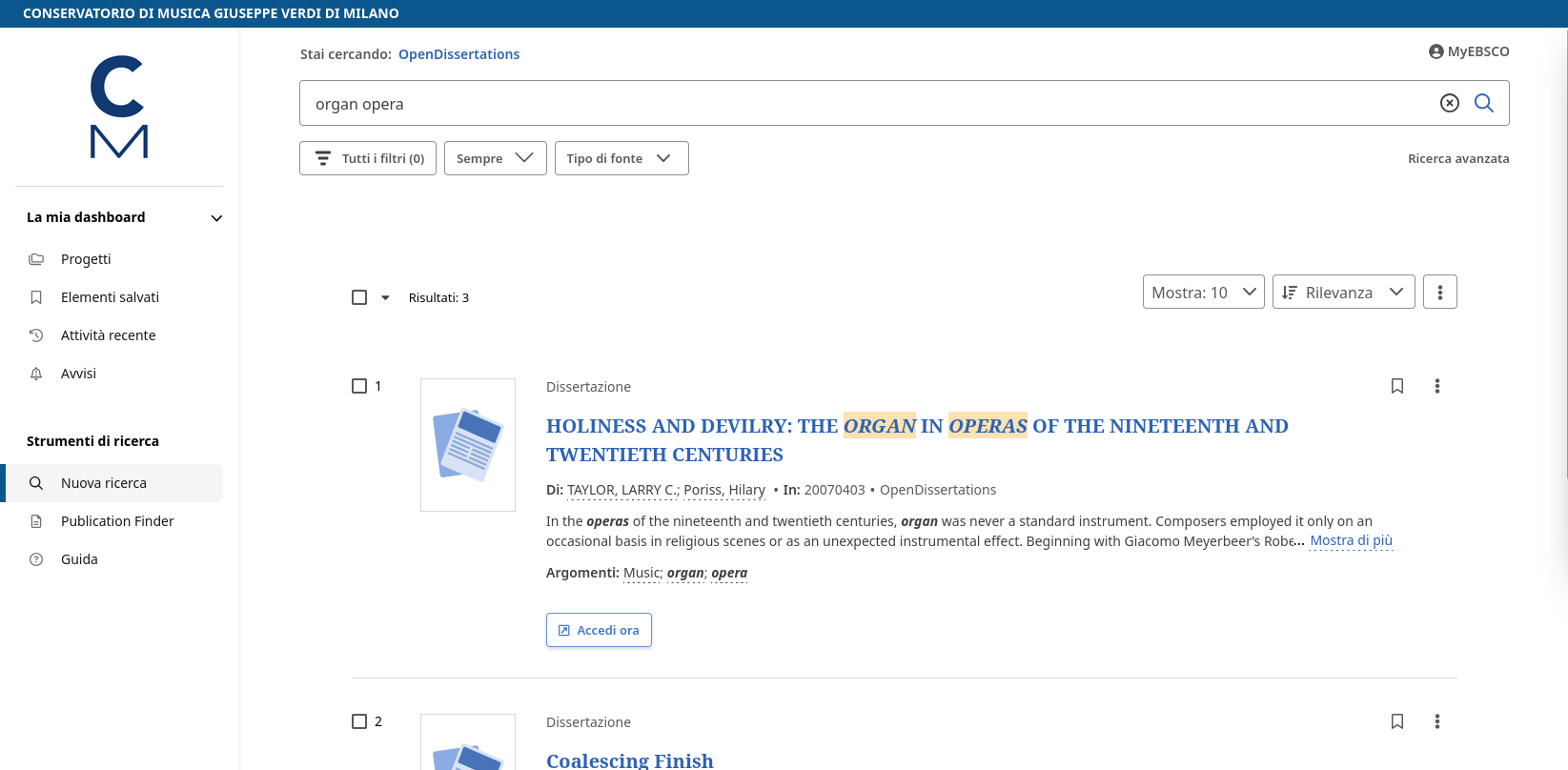
Task: Open Ricerca avanzata link
Action: coord(1458,159)
